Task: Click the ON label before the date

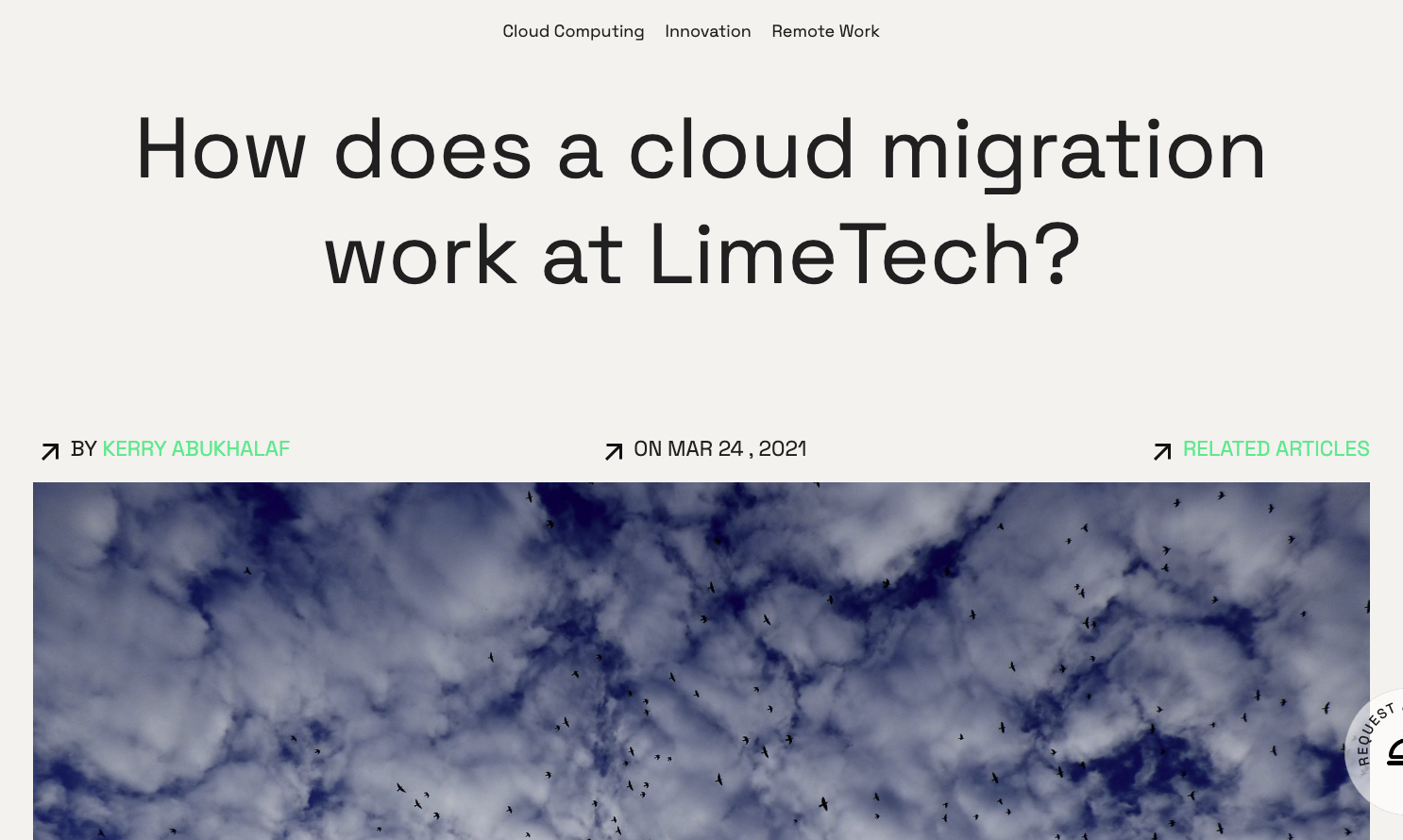Action: click(650, 448)
